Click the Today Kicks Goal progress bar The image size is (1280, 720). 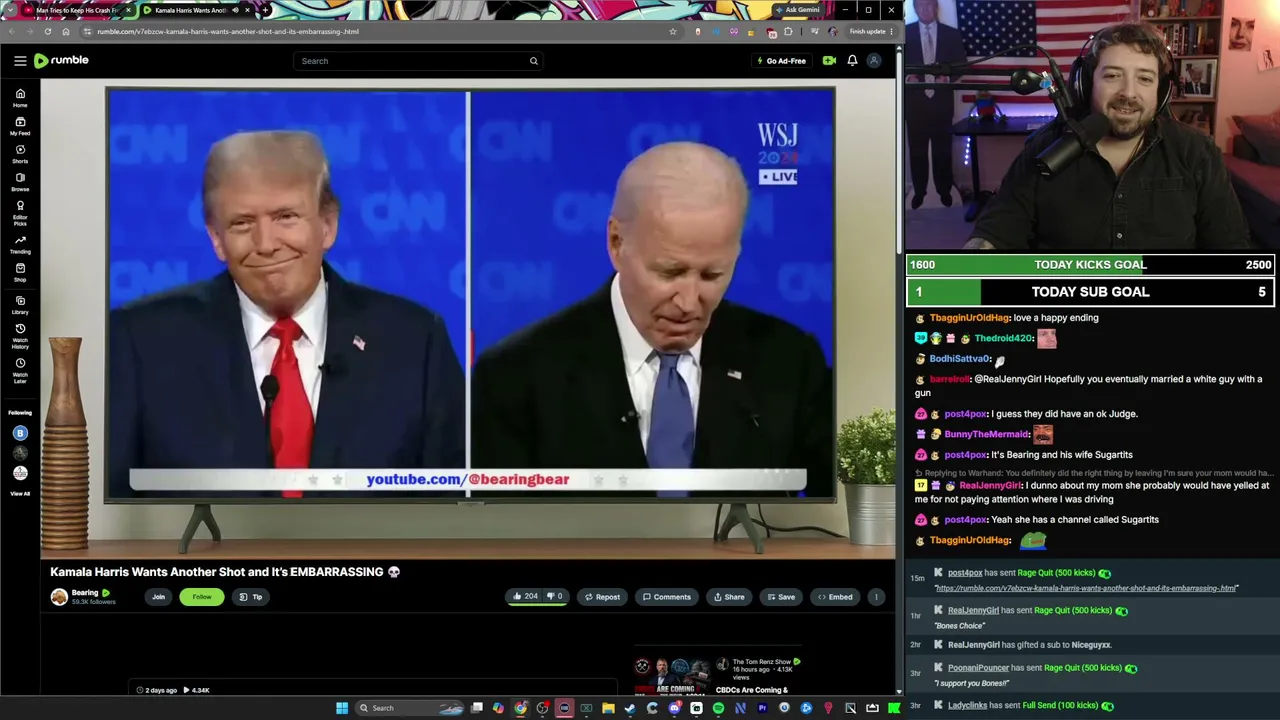click(1090, 265)
